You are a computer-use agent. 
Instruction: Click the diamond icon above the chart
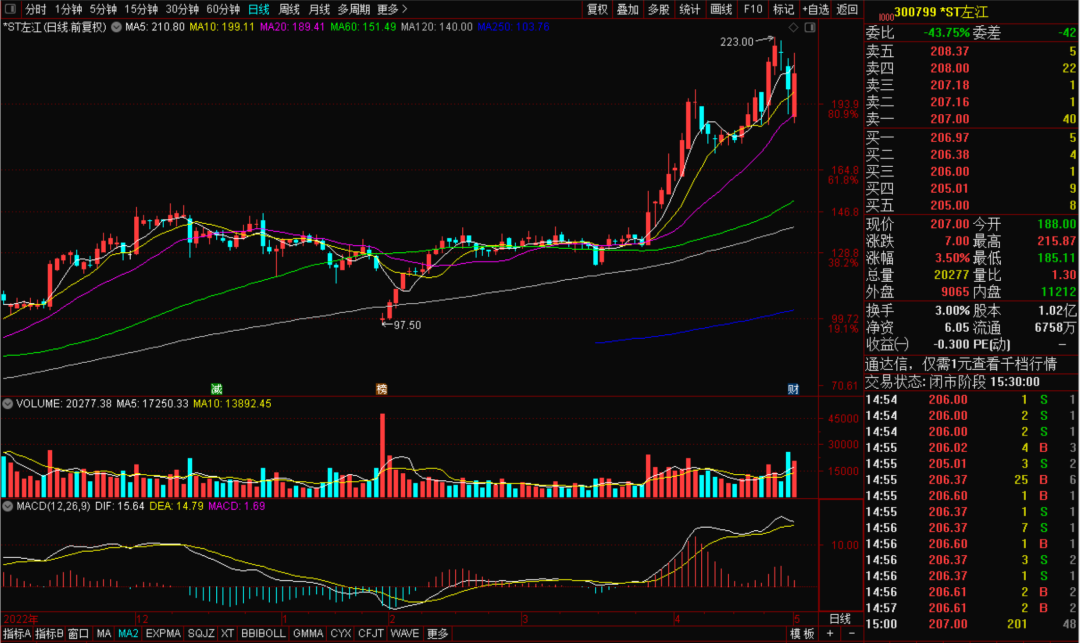point(792,27)
